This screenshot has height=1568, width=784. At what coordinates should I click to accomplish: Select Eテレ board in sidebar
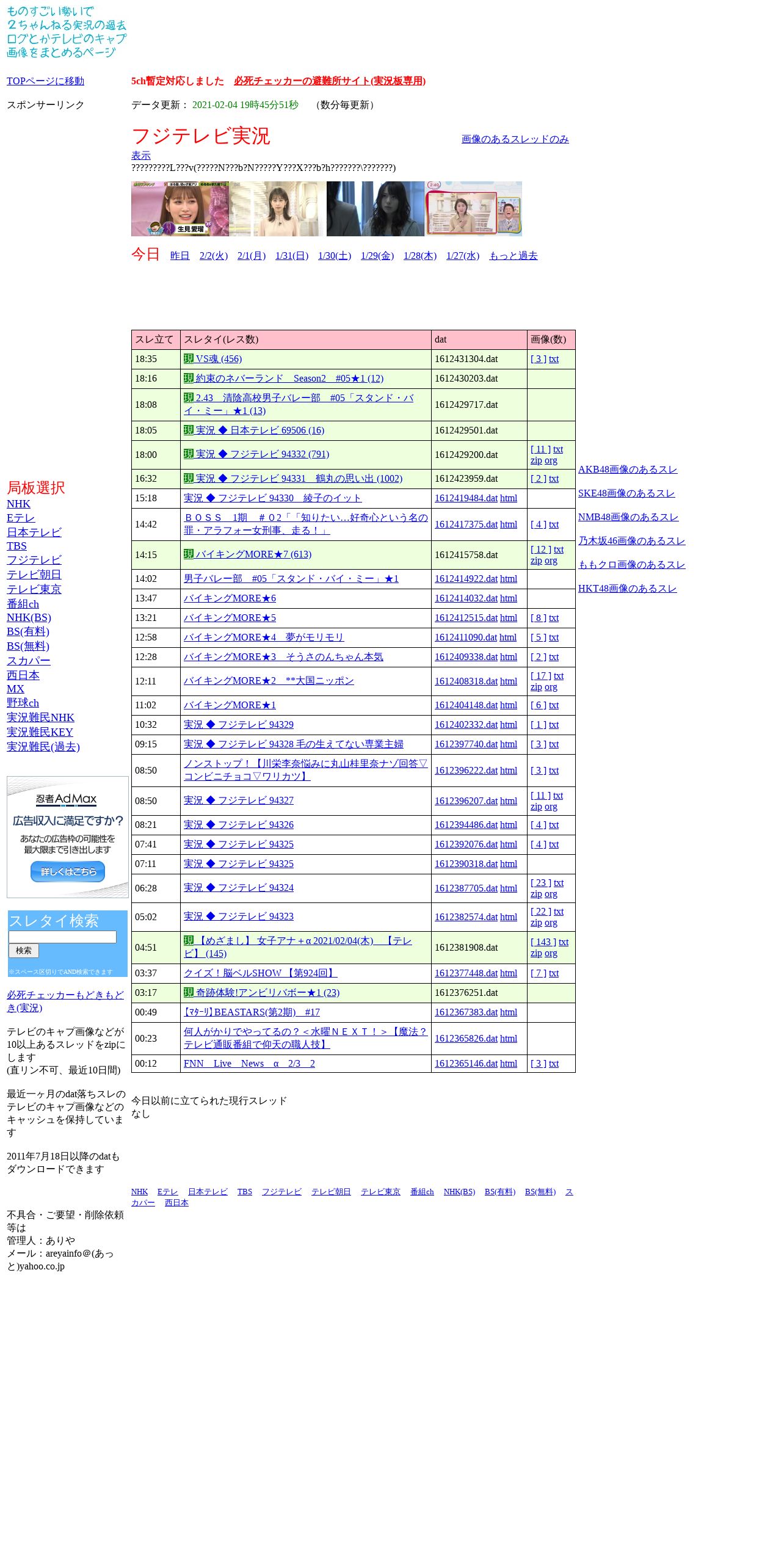pyautogui.click(x=21, y=518)
